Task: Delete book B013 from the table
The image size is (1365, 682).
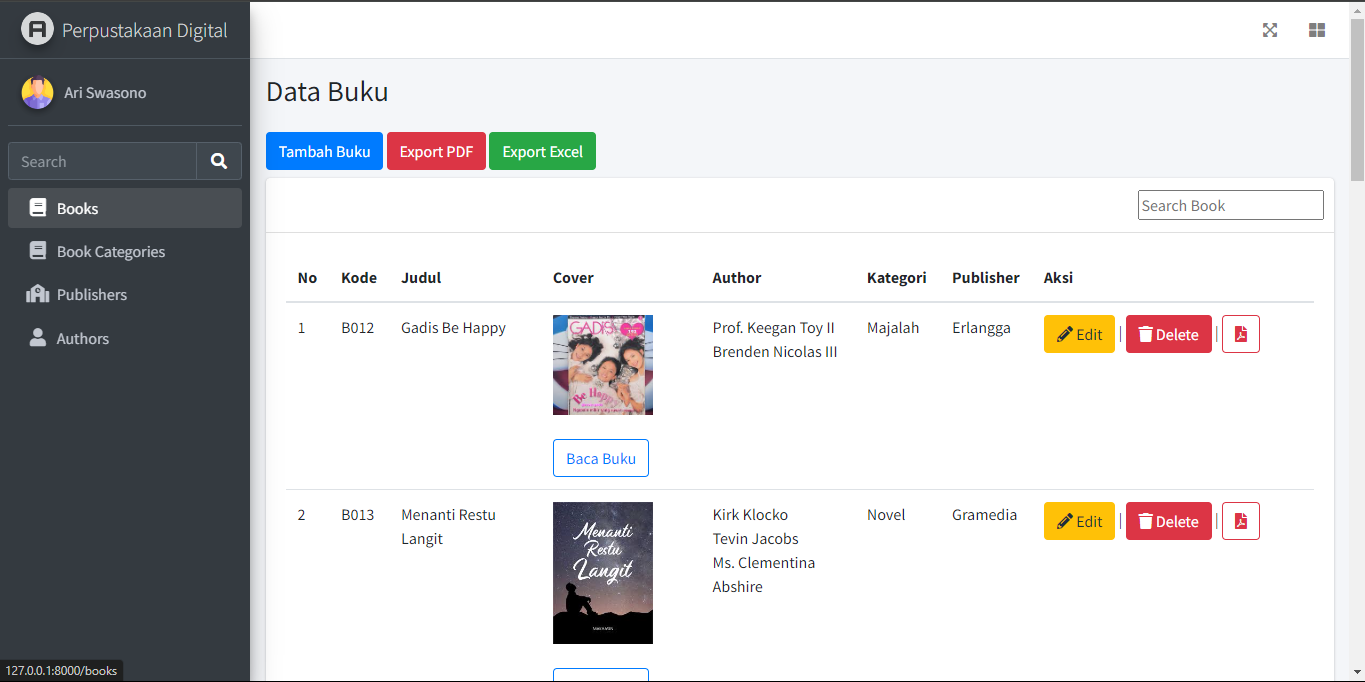Action: tap(1168, 521)
